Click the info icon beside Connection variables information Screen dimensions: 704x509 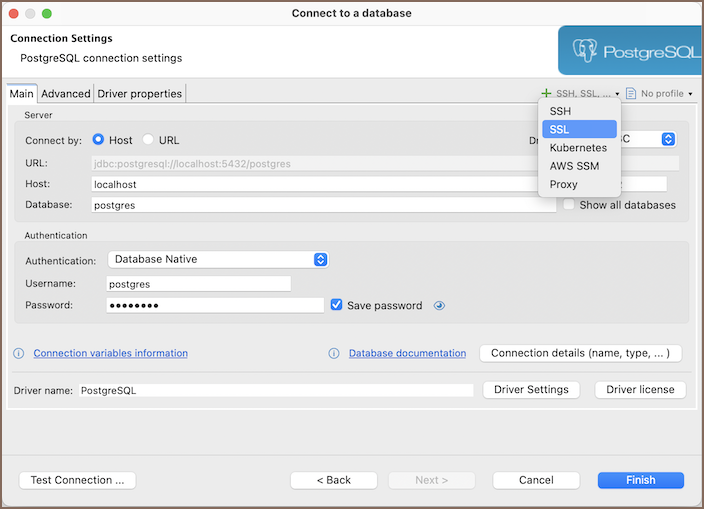(x=18, y=353)
